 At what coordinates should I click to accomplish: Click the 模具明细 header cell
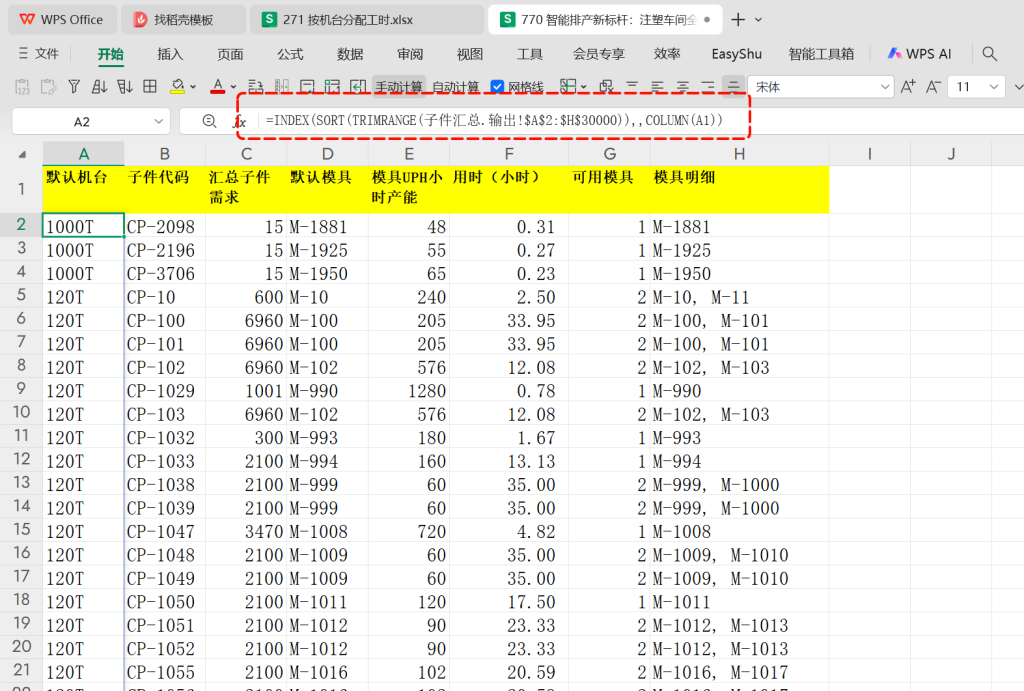[x=739, y=189]
